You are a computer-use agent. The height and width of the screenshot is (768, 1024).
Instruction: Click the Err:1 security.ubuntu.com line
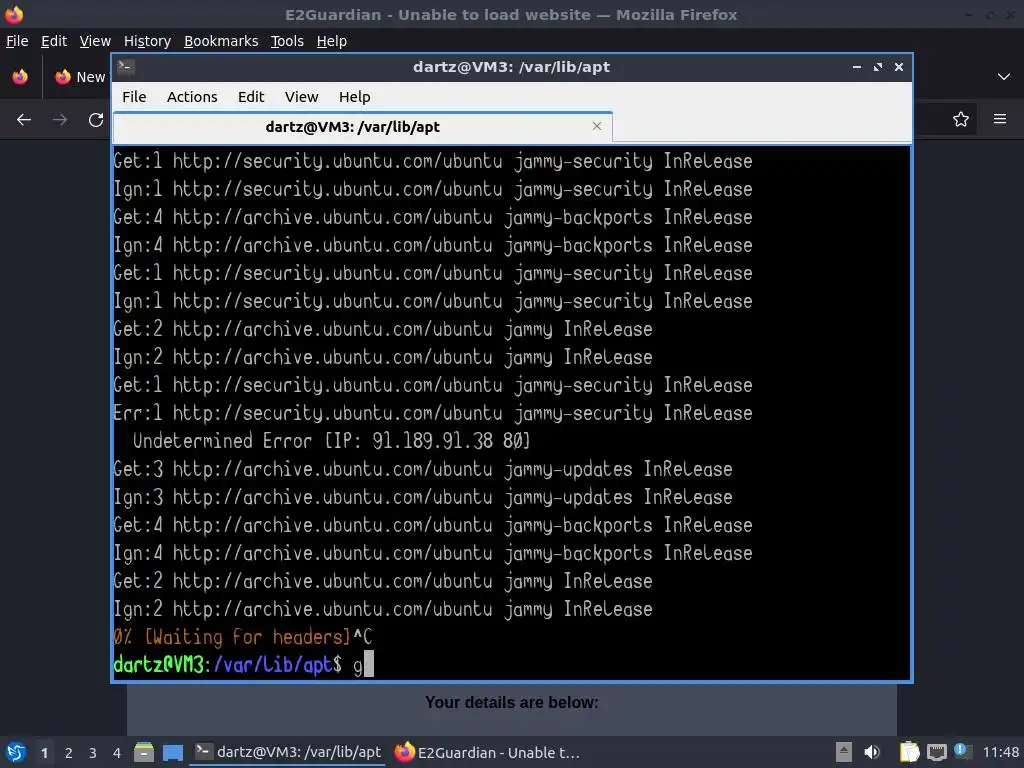tap(432, 413)
